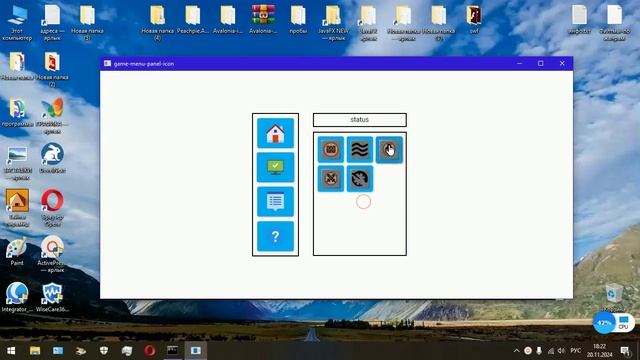Select the swf desktop icon
Image resolution: width=640 pixels, height=360 pixels.
[x=474, y=20]
